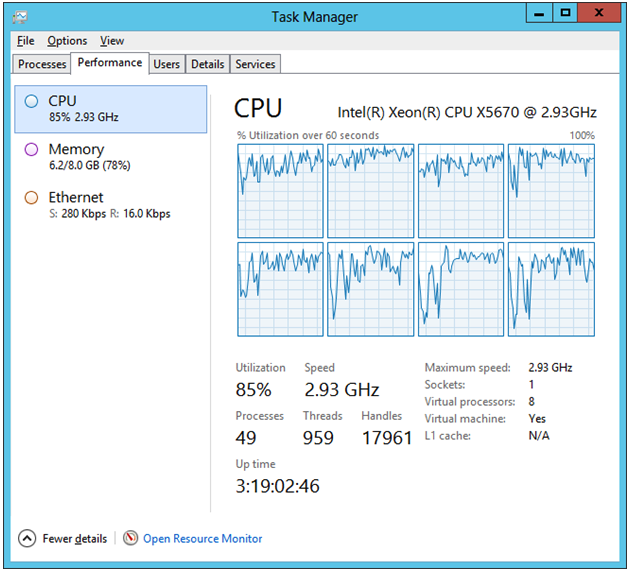This screenshot has width=631, height=571.
Task: Open the File menu
Action: tap(26, 41)
